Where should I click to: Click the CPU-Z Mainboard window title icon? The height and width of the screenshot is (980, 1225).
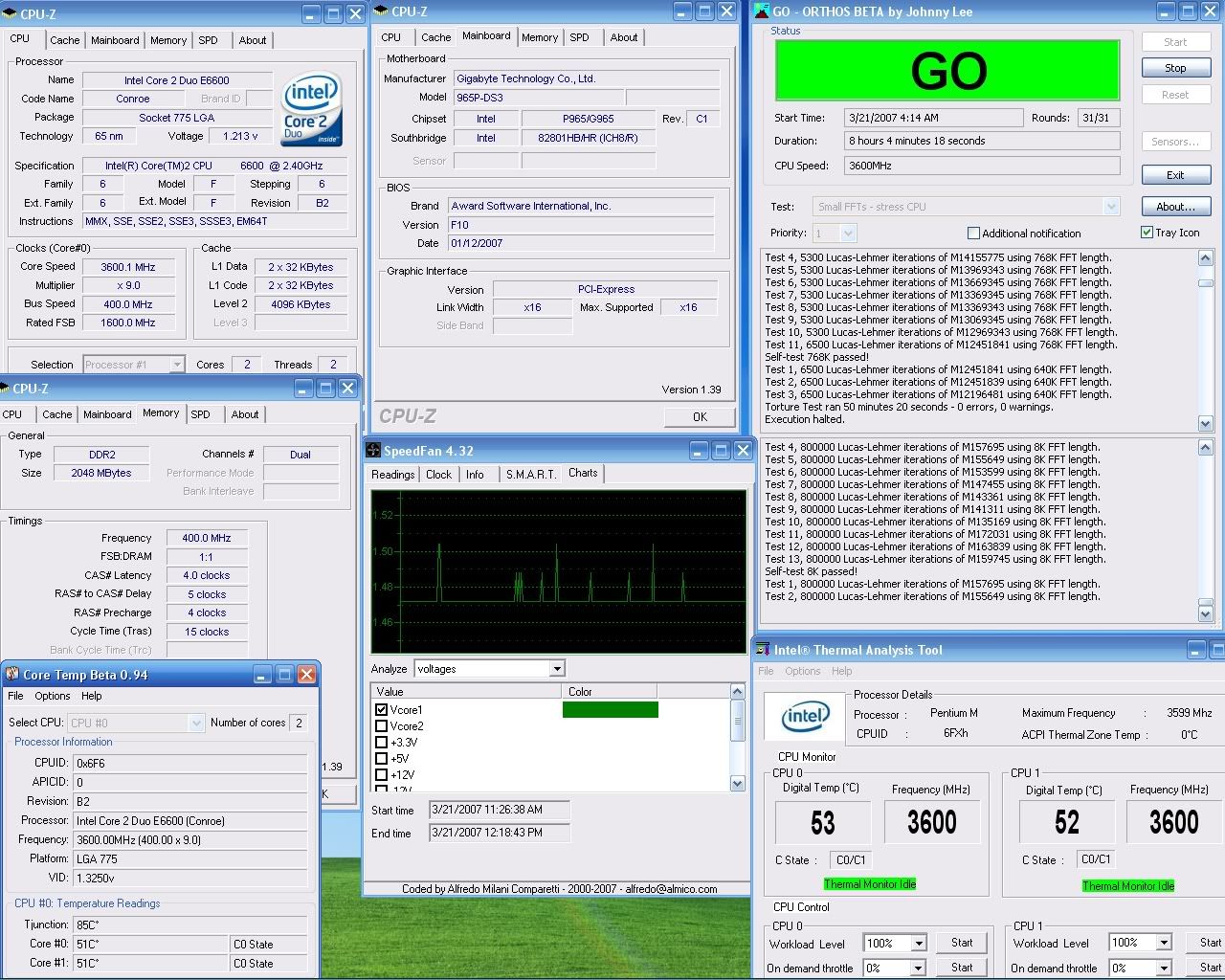(x=381, y=11)
